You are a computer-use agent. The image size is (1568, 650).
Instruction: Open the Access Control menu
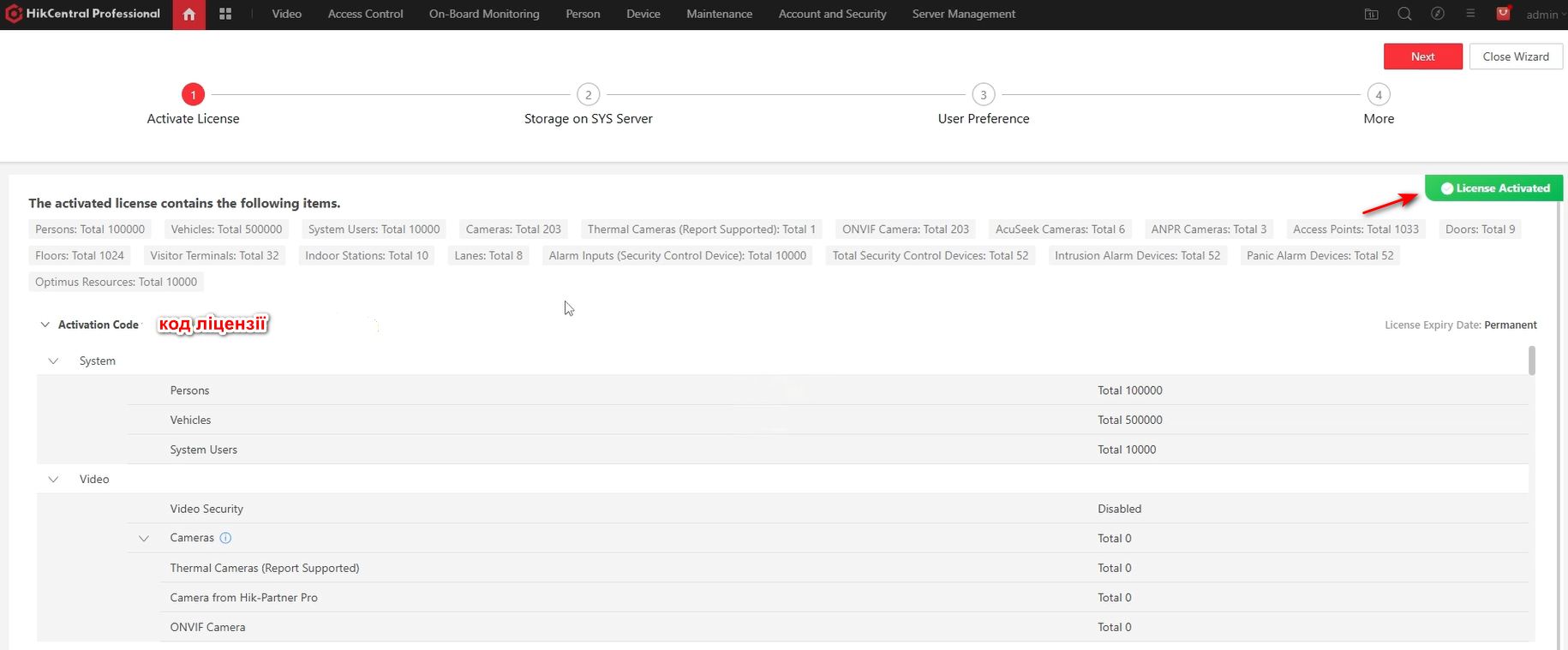[x=365, y=15]
